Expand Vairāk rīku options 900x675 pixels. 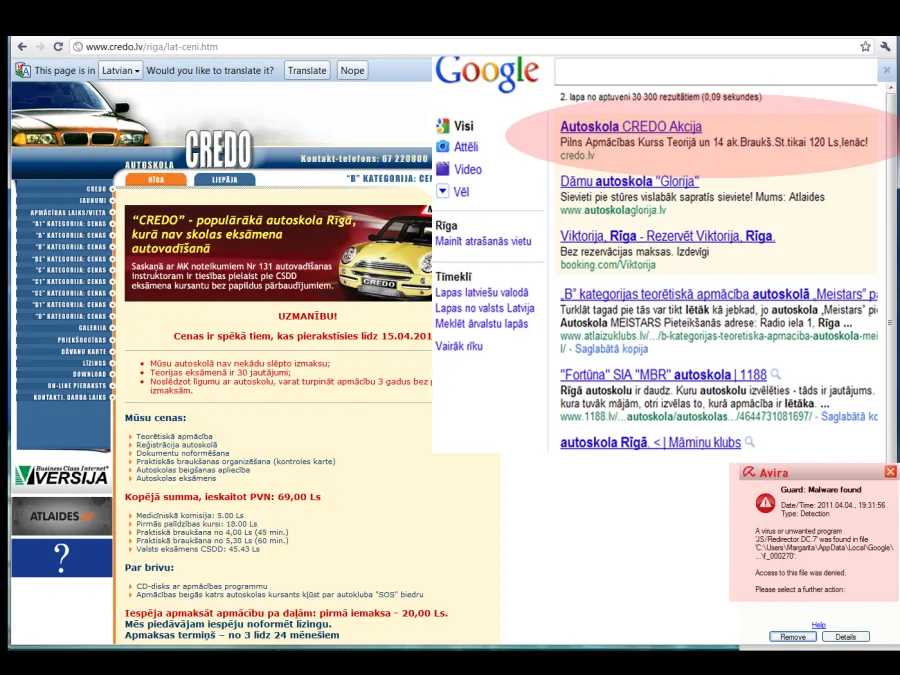coord(459,346)
